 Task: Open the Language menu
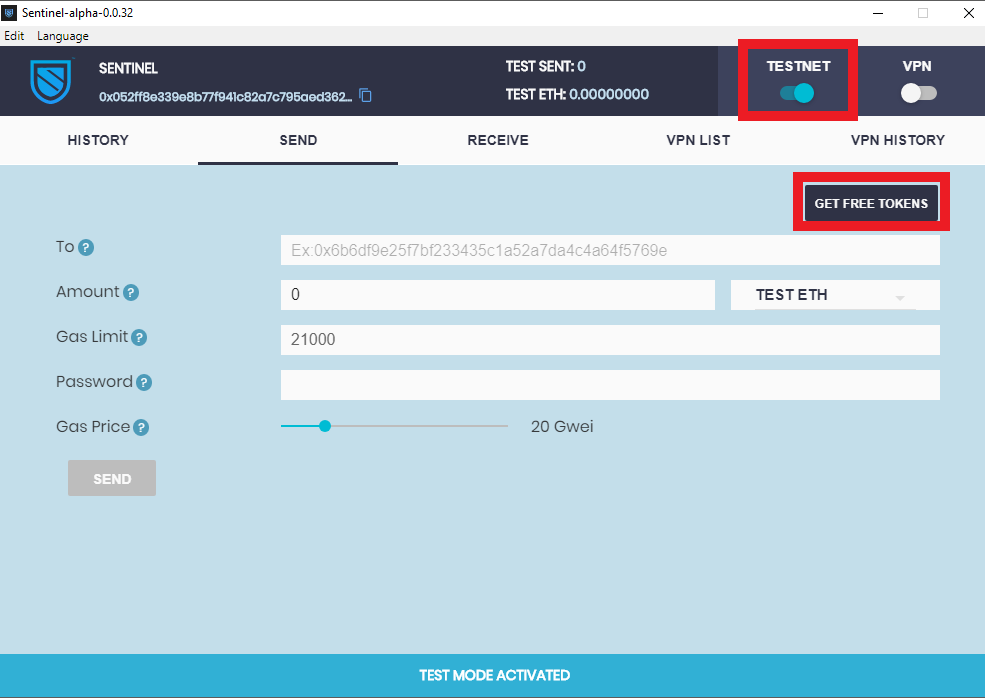[x=63, y=36]
